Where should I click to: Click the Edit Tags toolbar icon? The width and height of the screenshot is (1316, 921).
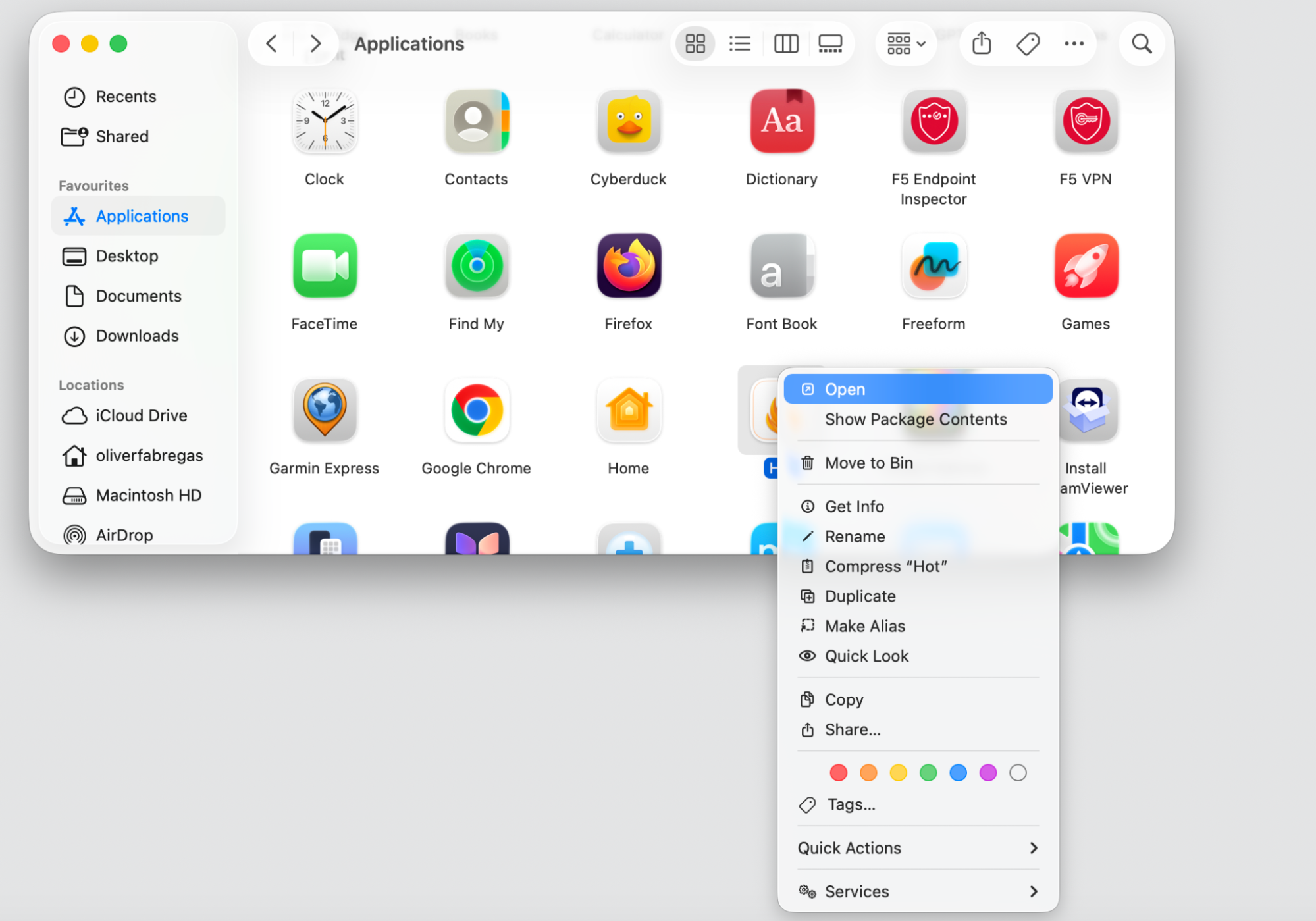(1028, 44)
